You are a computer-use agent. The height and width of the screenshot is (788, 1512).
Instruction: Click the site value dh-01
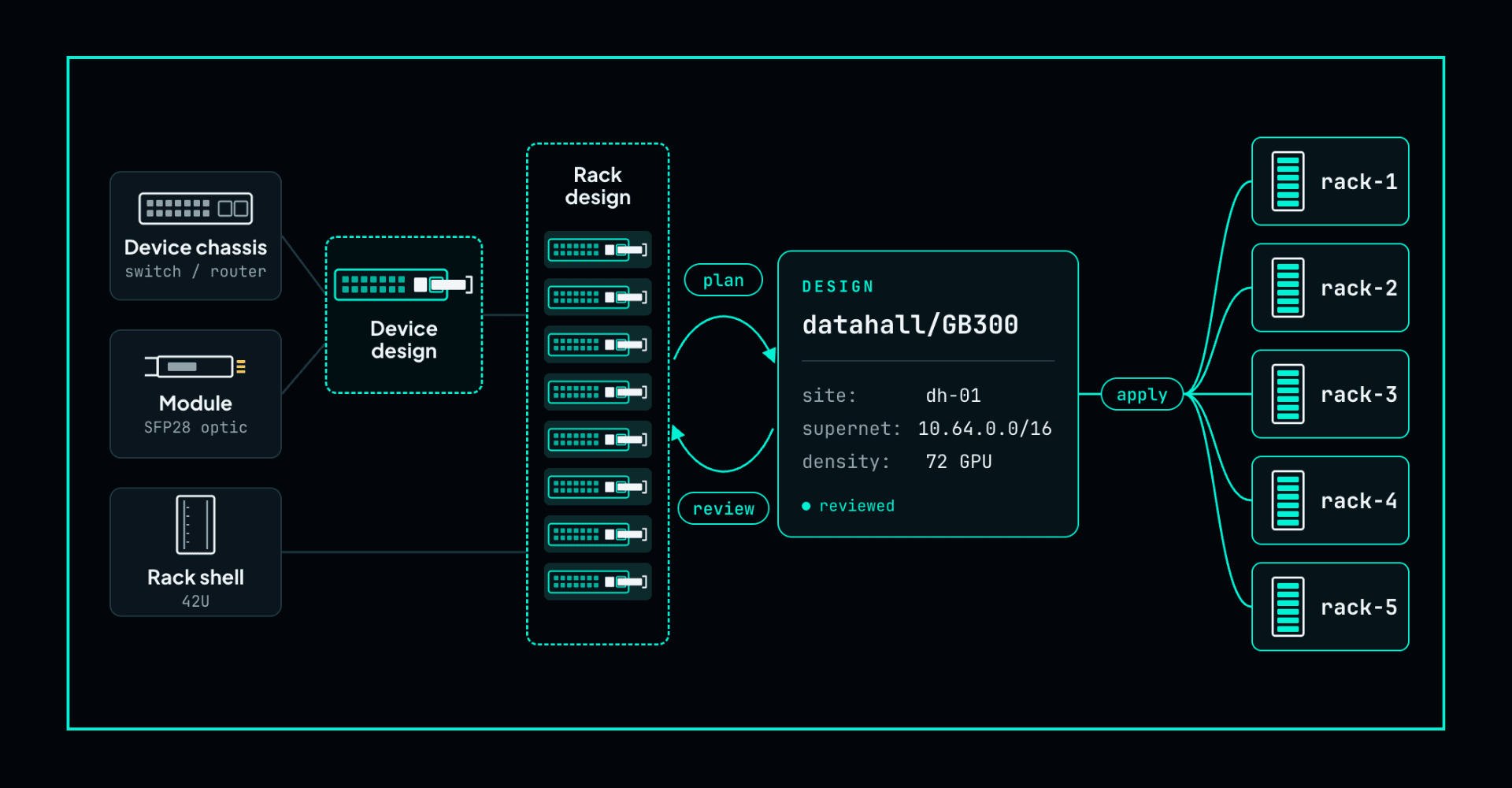pos(953,396)
